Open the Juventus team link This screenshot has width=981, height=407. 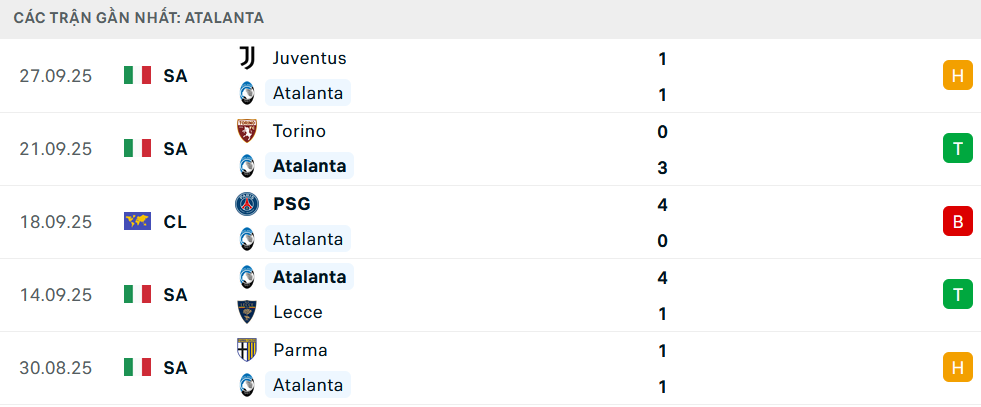point(309,58)
